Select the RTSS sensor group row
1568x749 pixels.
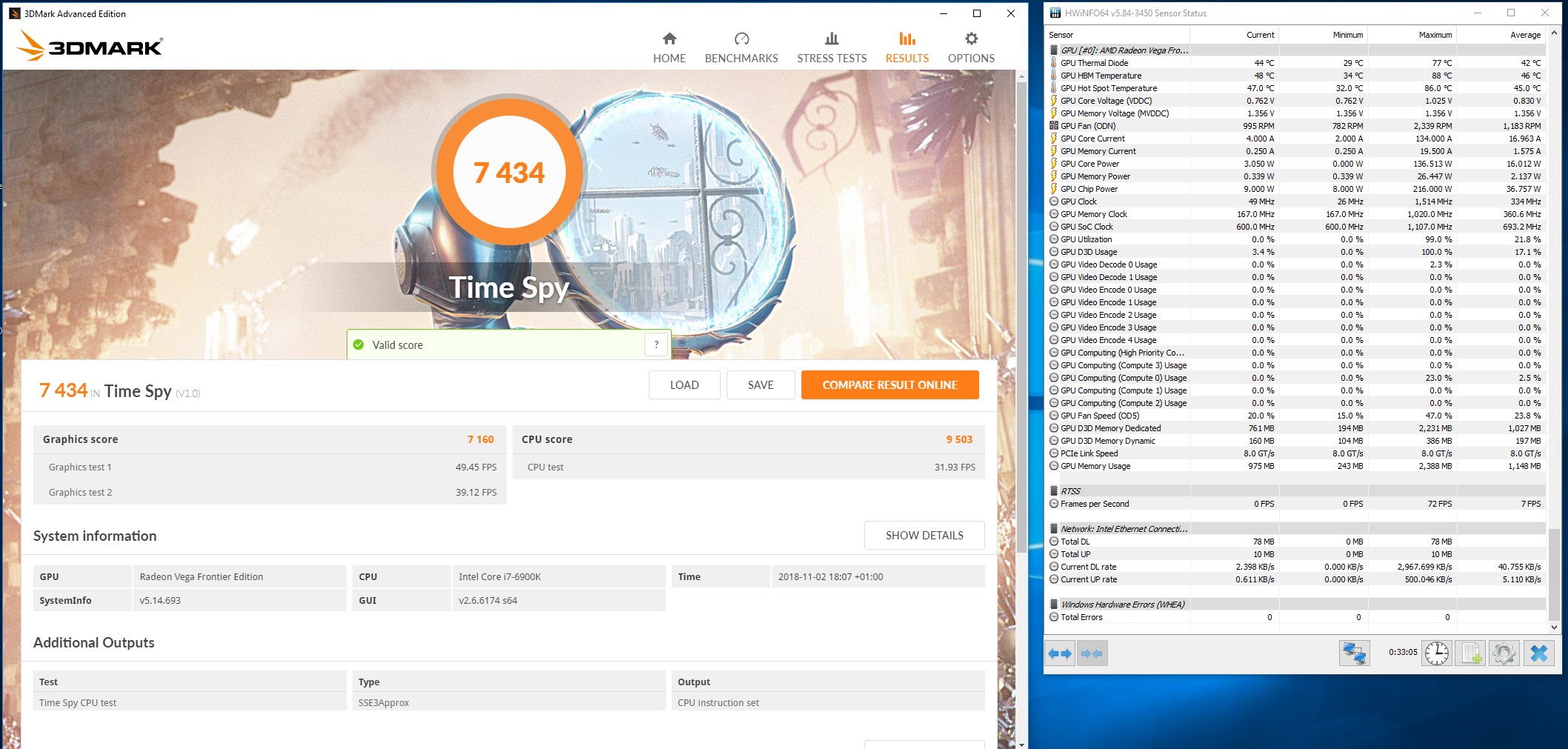tap(1296, 491)
